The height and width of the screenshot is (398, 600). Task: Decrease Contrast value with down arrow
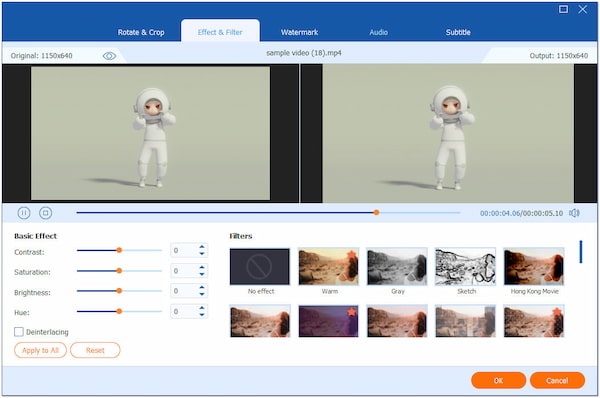202,253
